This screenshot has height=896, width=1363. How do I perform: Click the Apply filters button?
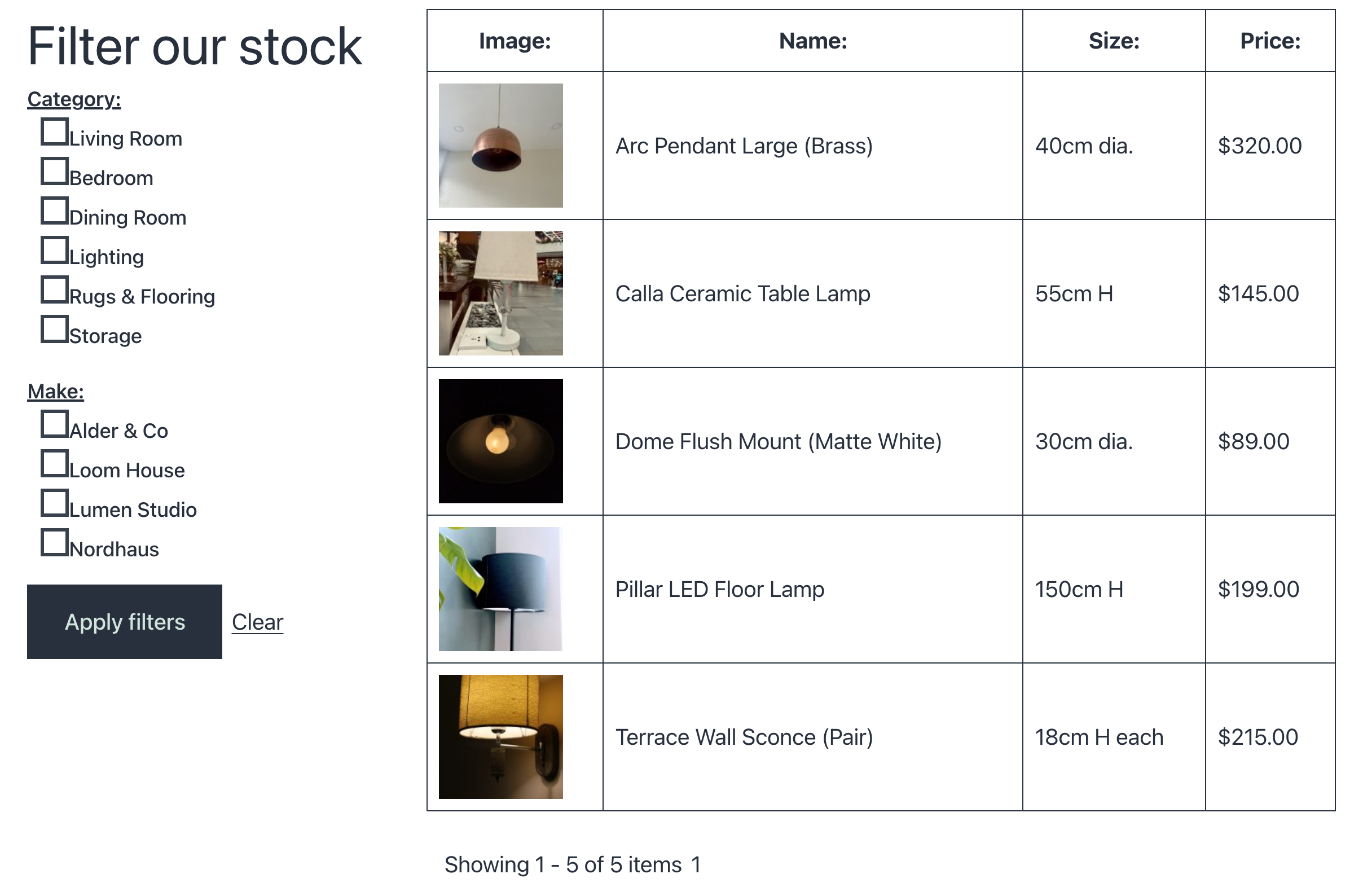[x=124, y=622]
